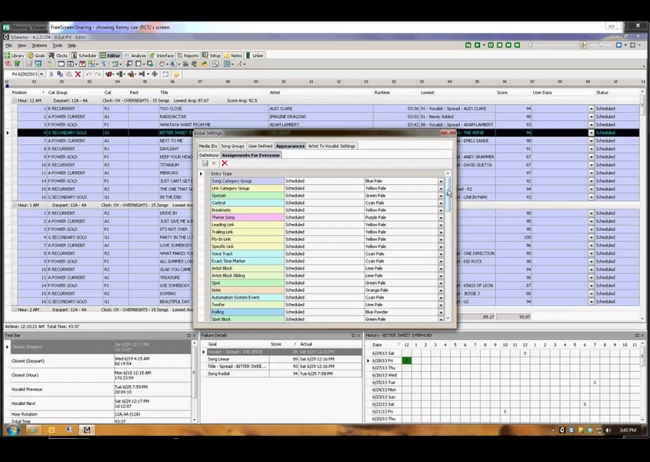Collapse the Entry Type group in Global Settings
The image size is (650, 462).
click(208, 174)
